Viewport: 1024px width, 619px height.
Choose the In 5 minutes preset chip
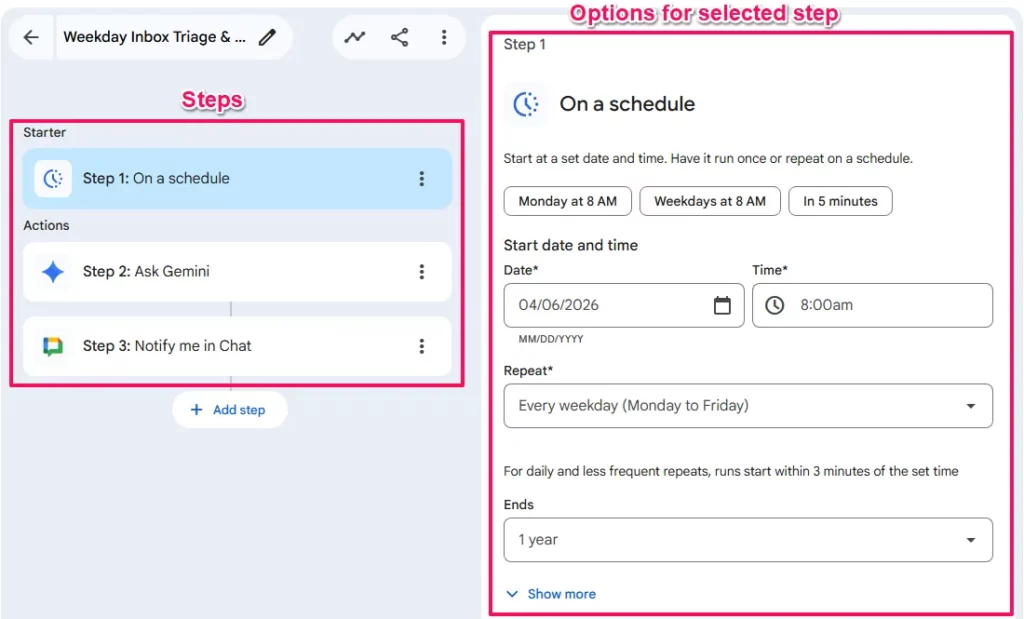coord(840,201)
